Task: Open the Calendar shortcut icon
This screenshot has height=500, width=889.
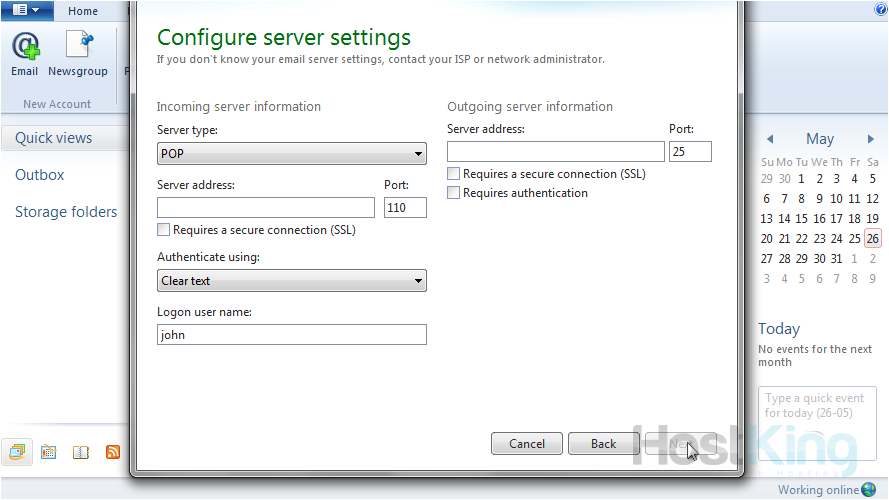Action: pos(48,452)
